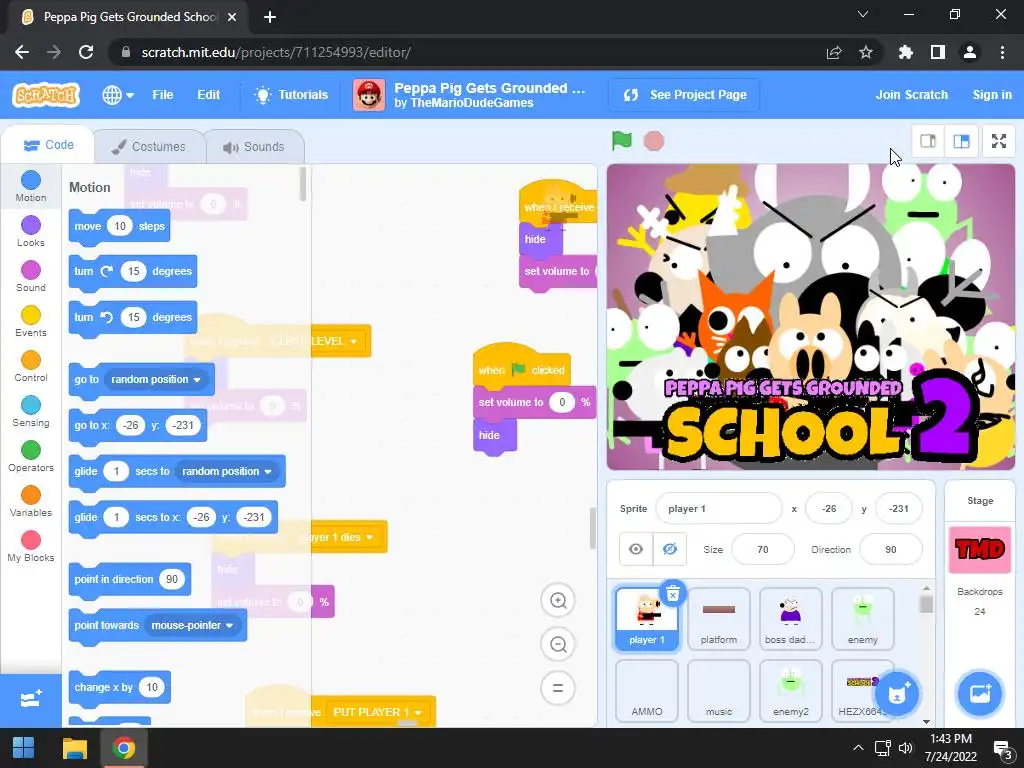Select the Motion block category
Screen dimensions: 1024x768
(31, 187)
